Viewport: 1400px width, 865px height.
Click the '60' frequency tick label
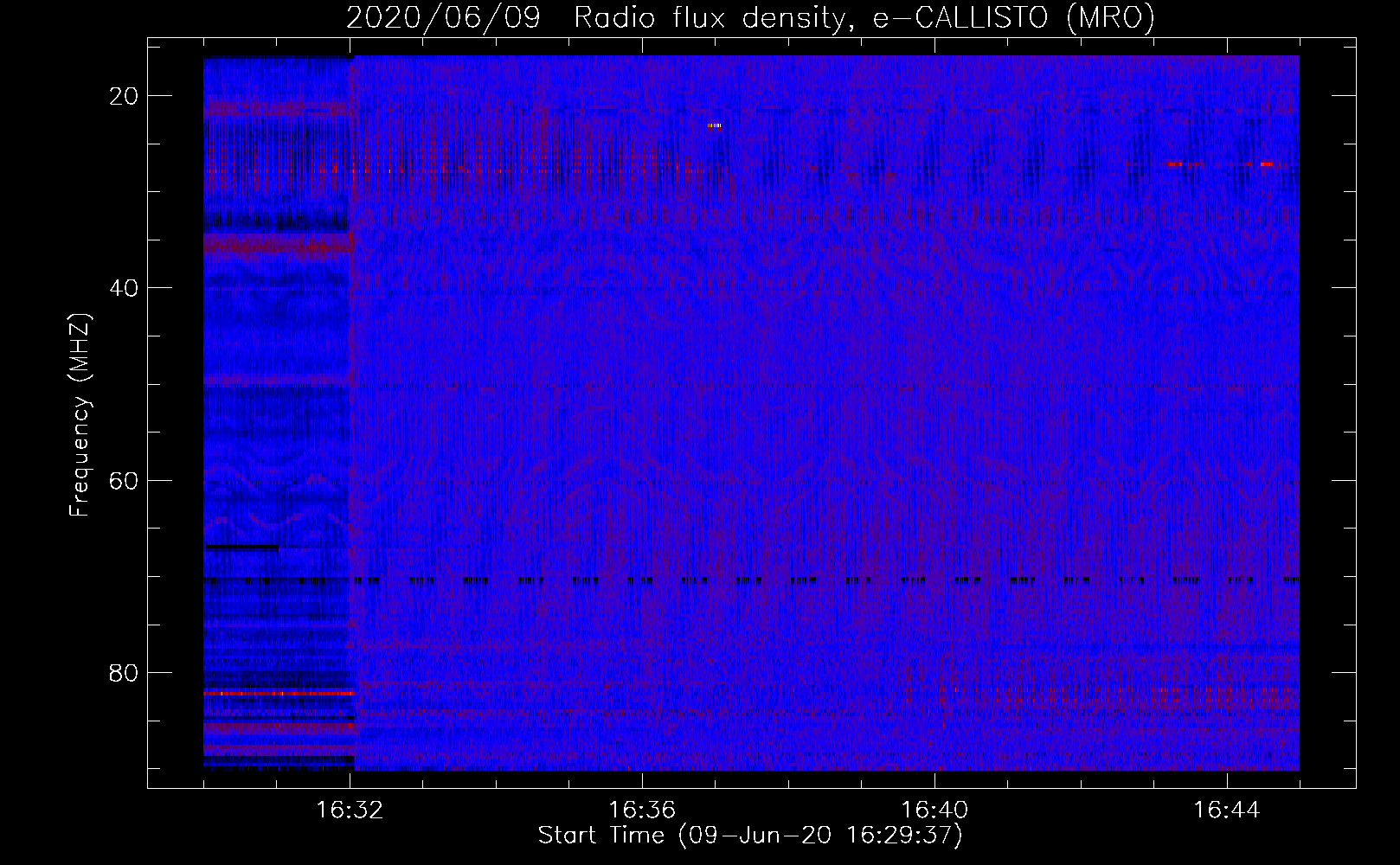(x=125, y=480)
